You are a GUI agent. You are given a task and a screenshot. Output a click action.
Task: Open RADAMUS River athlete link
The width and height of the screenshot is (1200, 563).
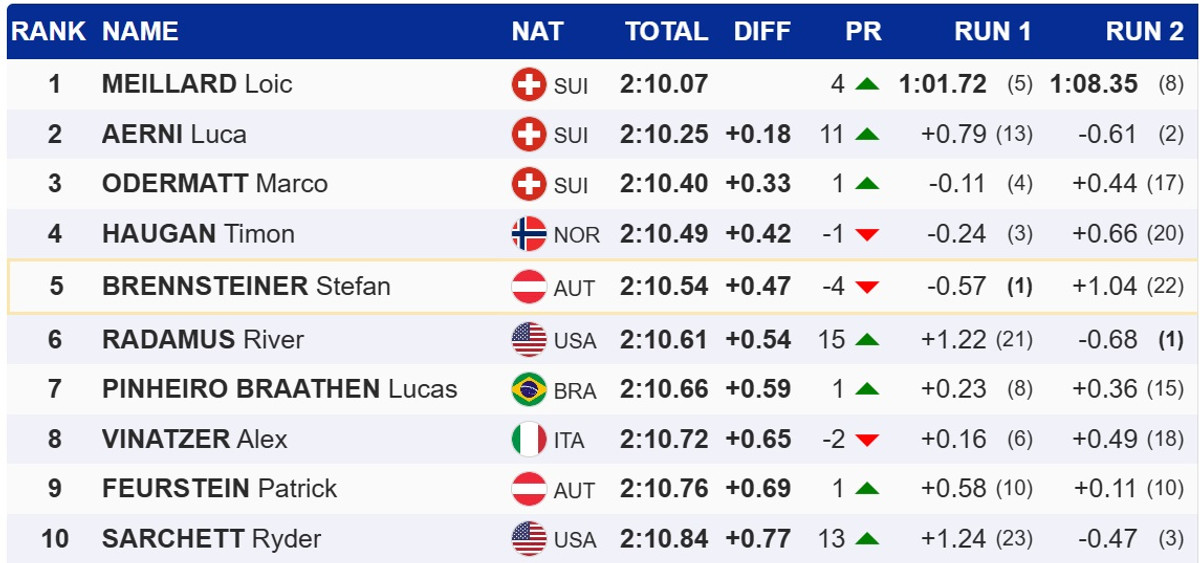coord(202,340)
